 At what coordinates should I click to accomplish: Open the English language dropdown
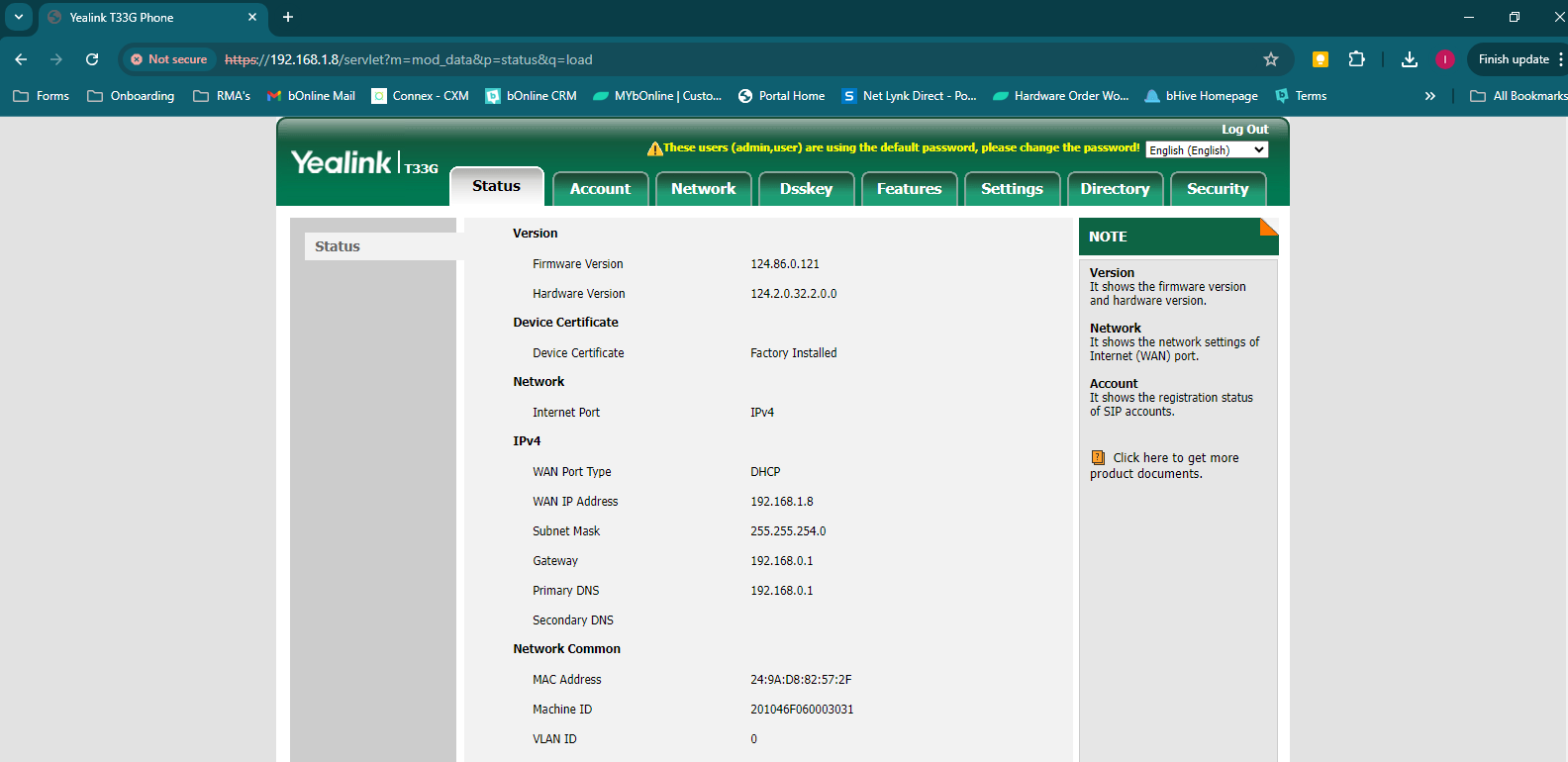click(x=1207, y=150)
